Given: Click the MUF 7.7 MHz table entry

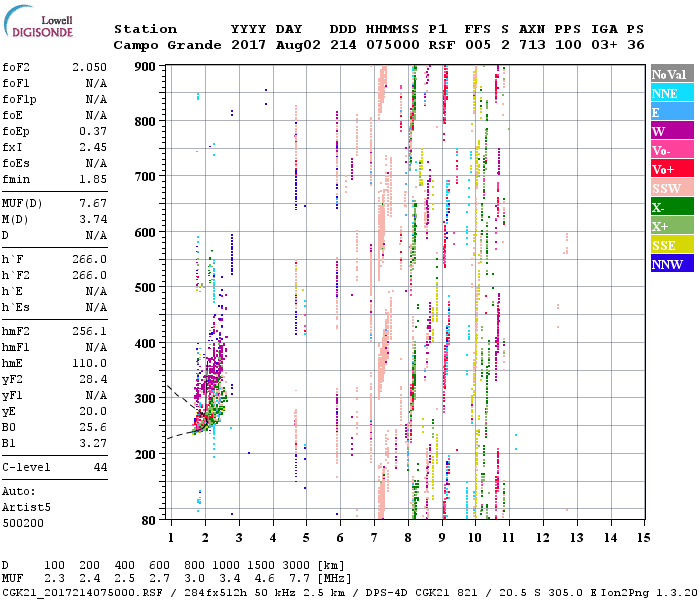Looking at the screenshot, I should pos(299,579).
